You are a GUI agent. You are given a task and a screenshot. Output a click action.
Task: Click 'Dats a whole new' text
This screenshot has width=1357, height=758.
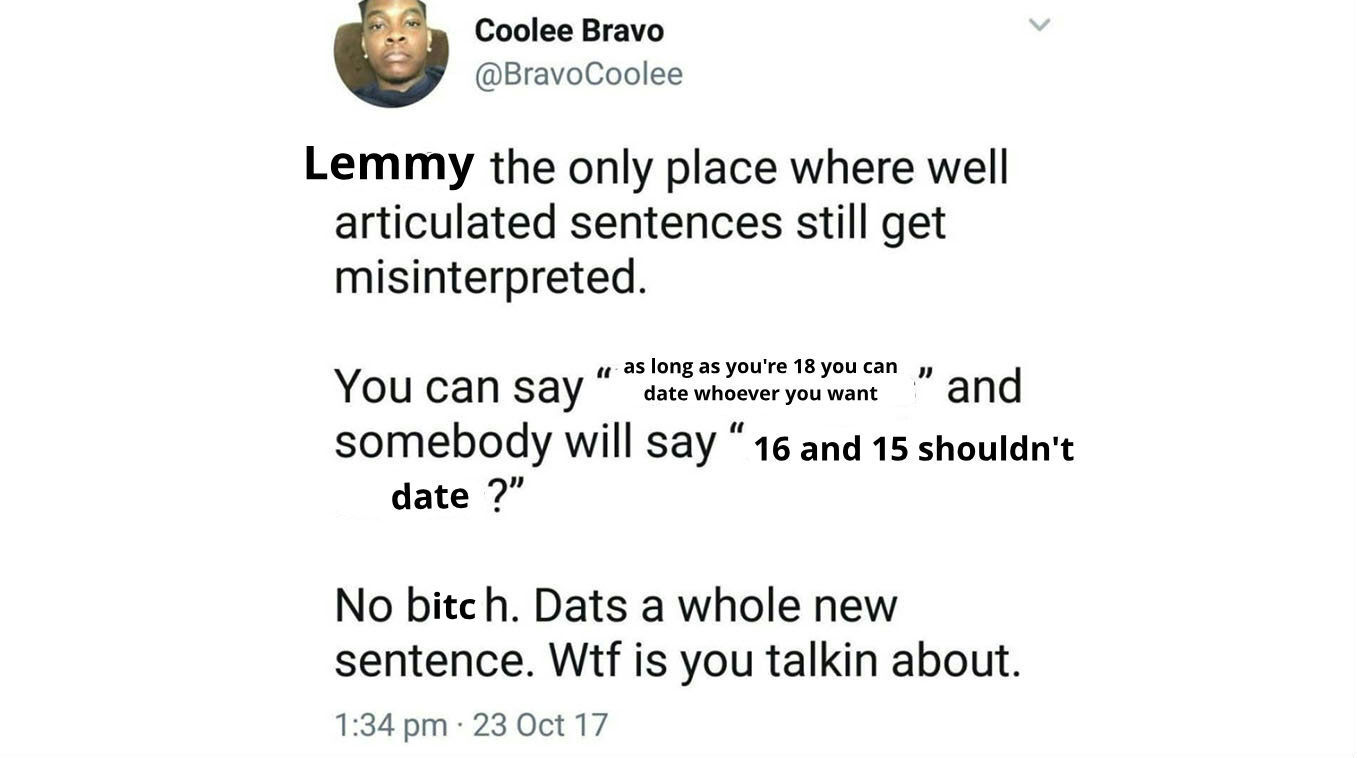716,605
